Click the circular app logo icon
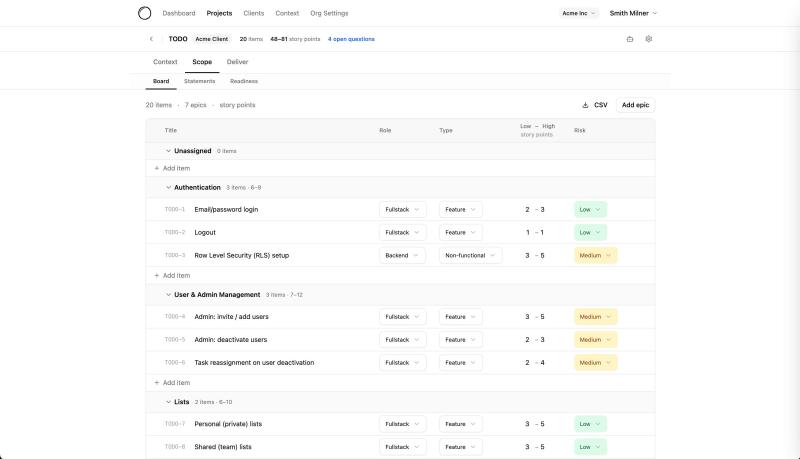The height and width of the screenshot is (459, 800). coord(145,13)
